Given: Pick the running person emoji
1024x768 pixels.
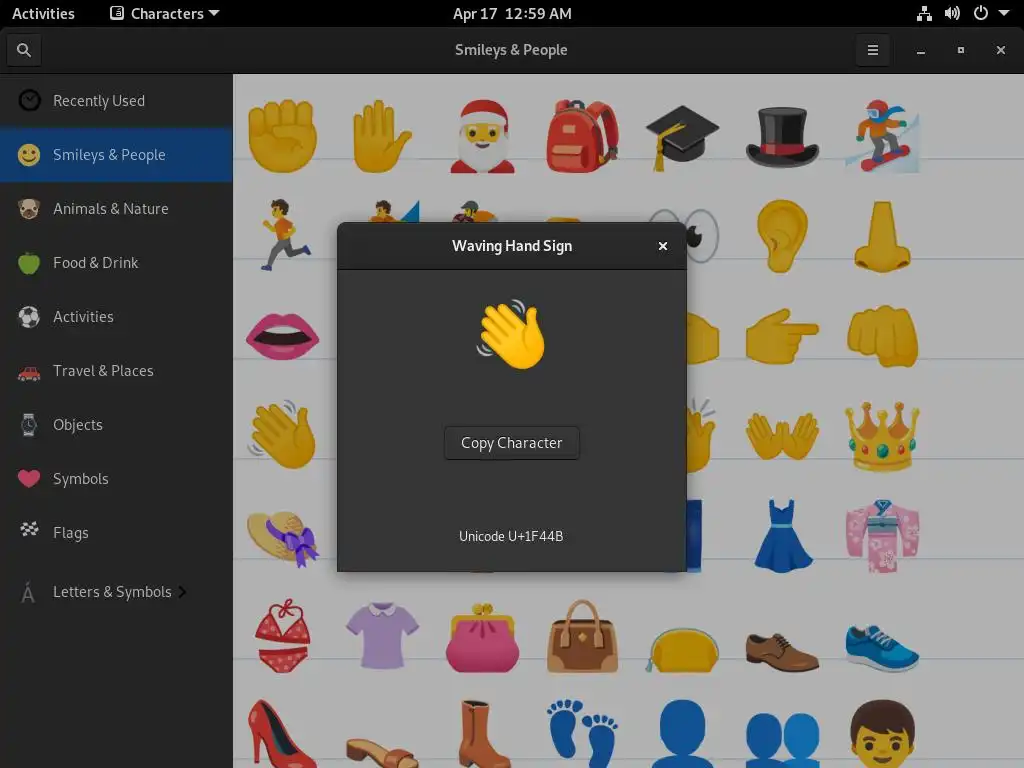Looking at the screenshot, I should [285, 235].
